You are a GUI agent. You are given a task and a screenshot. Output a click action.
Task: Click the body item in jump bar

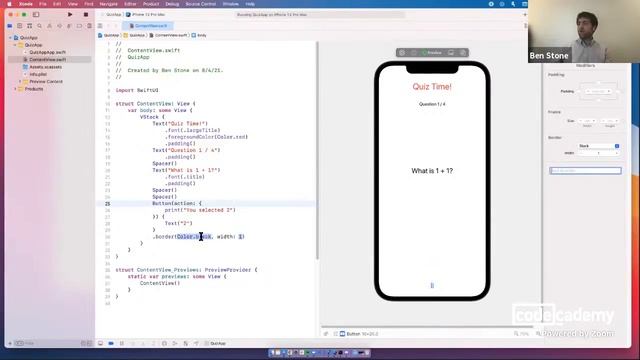199,36
